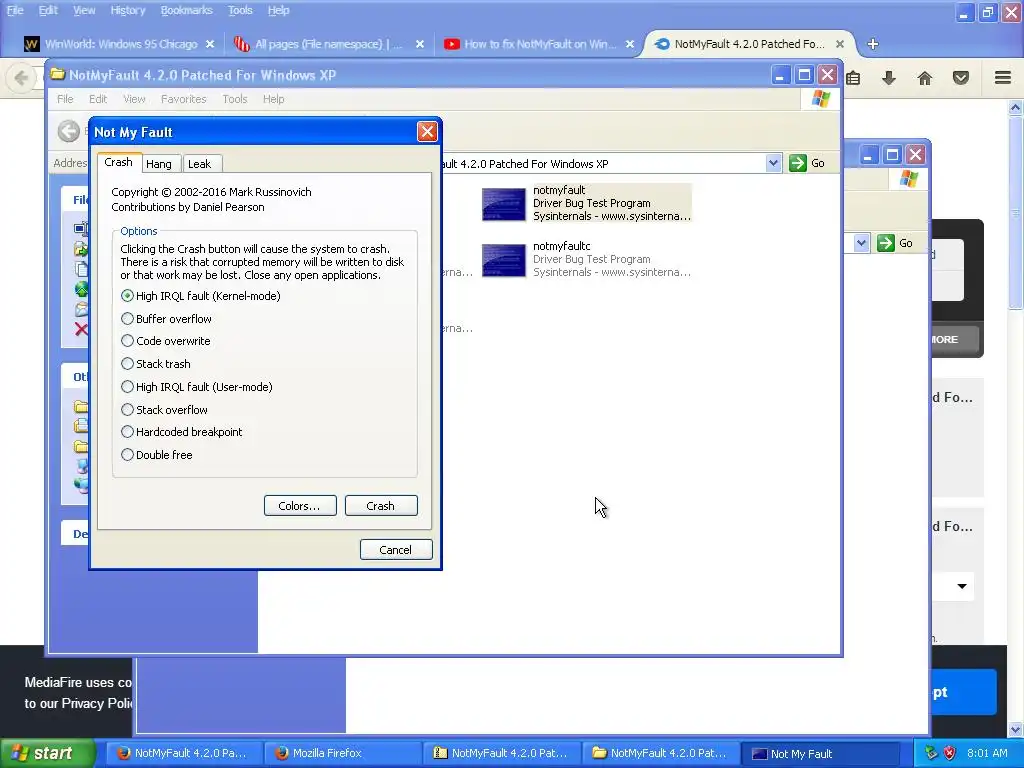
Task: Open Firefox bookmarks list icon
Action: point(853,78)
